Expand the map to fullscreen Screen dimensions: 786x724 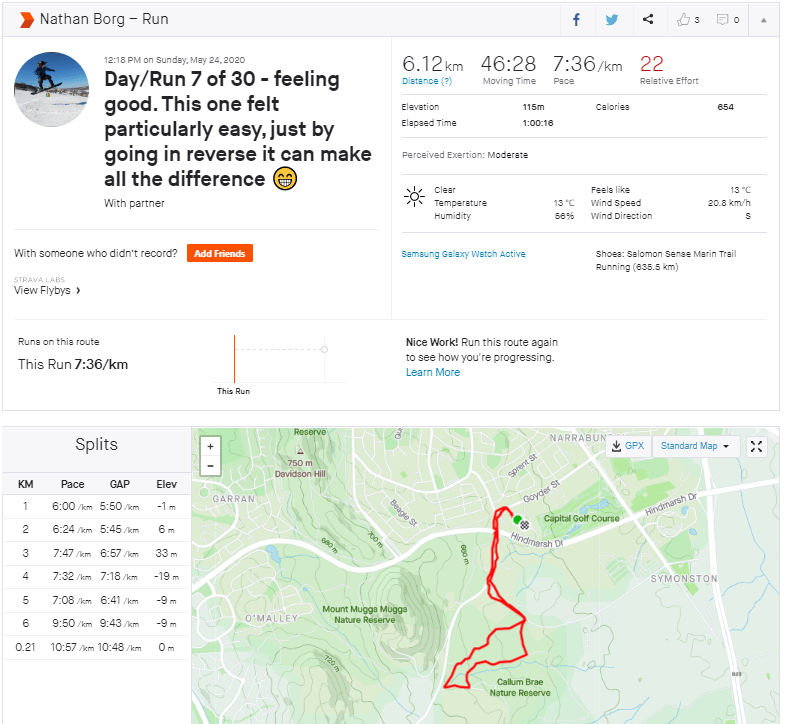757,446
